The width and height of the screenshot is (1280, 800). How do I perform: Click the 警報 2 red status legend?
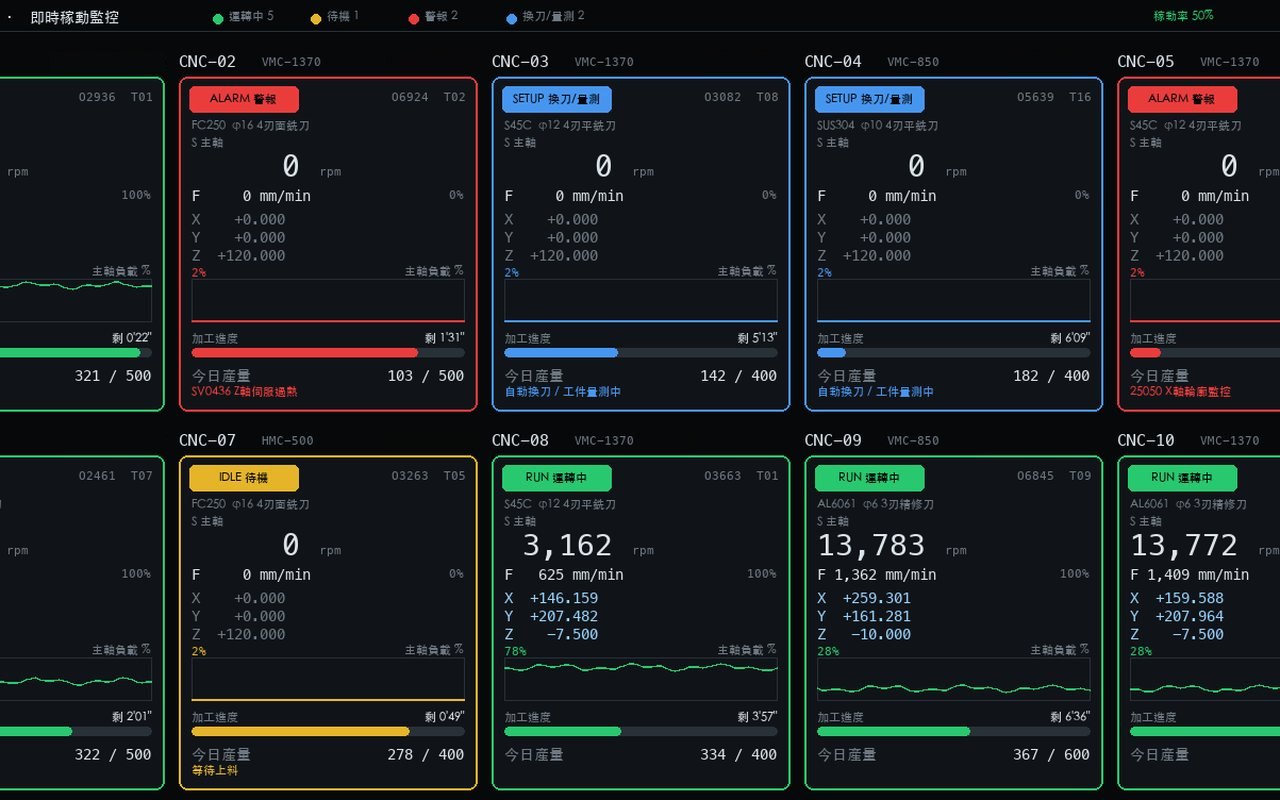click(x=433, y=17)
